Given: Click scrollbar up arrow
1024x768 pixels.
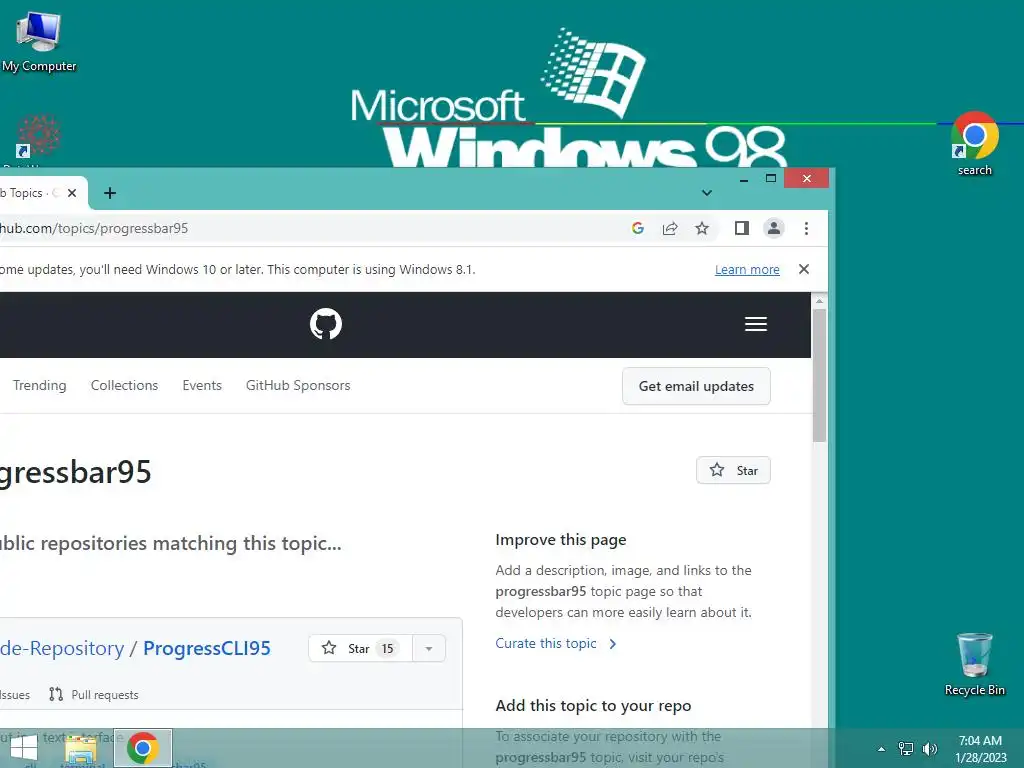Looking at the screenshot, I should tap(820, 300).
